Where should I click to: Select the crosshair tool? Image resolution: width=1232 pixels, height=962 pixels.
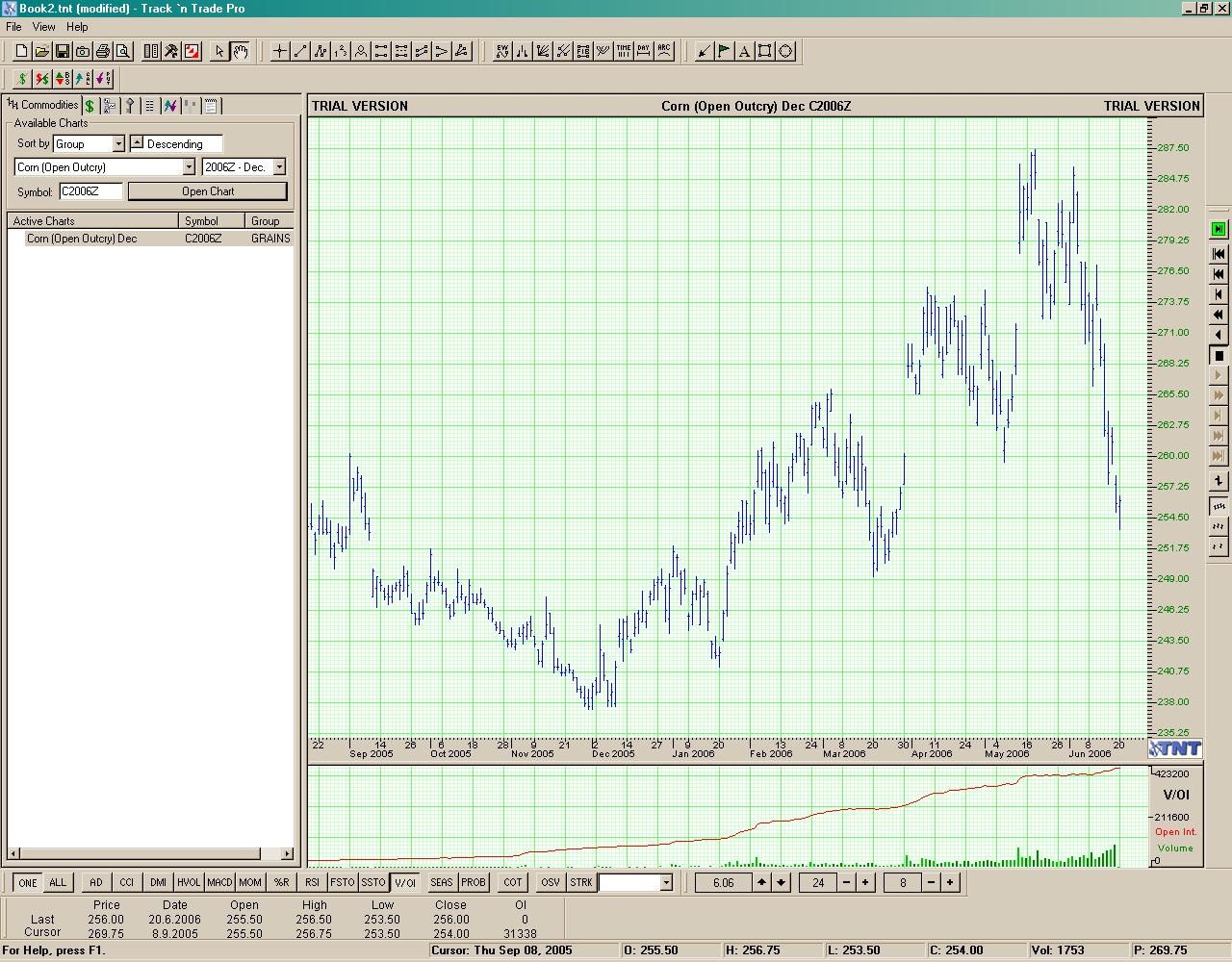(280, 51)
